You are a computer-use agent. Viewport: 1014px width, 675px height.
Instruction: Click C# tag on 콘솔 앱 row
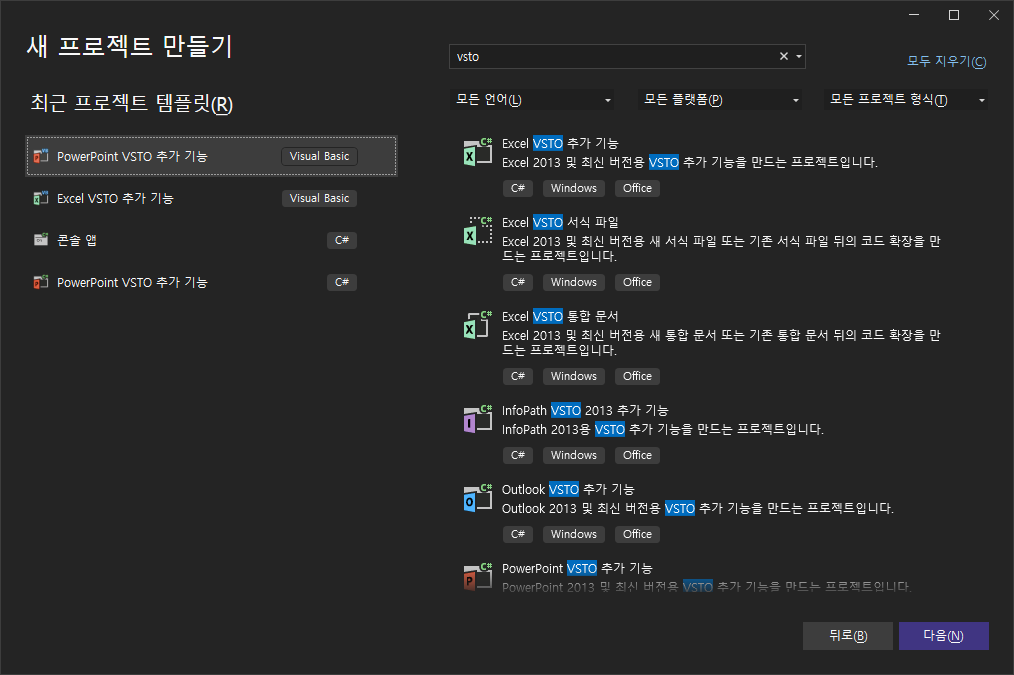coord(342,240)
